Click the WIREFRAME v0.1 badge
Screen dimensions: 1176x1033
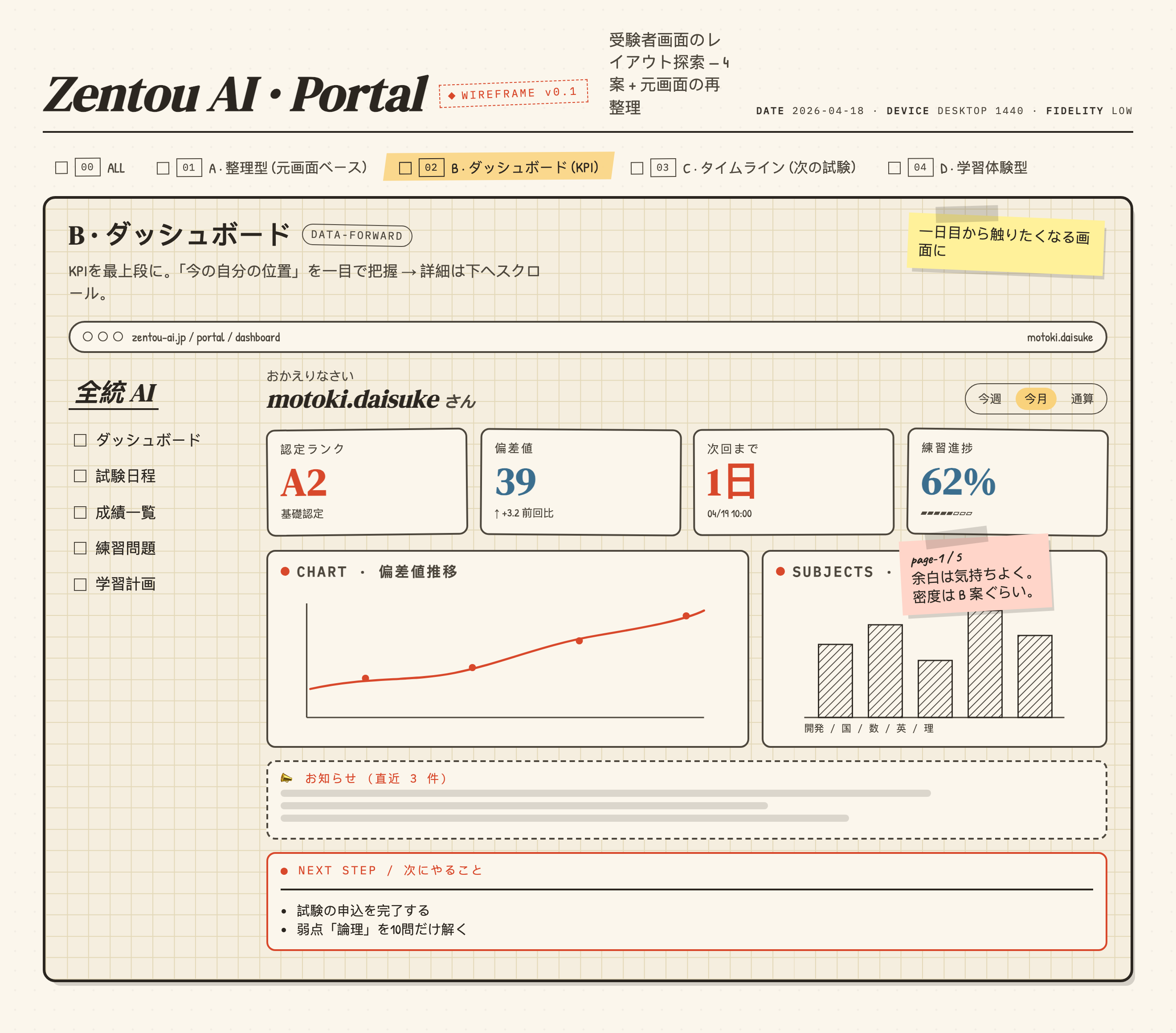(x=513, y=93)
